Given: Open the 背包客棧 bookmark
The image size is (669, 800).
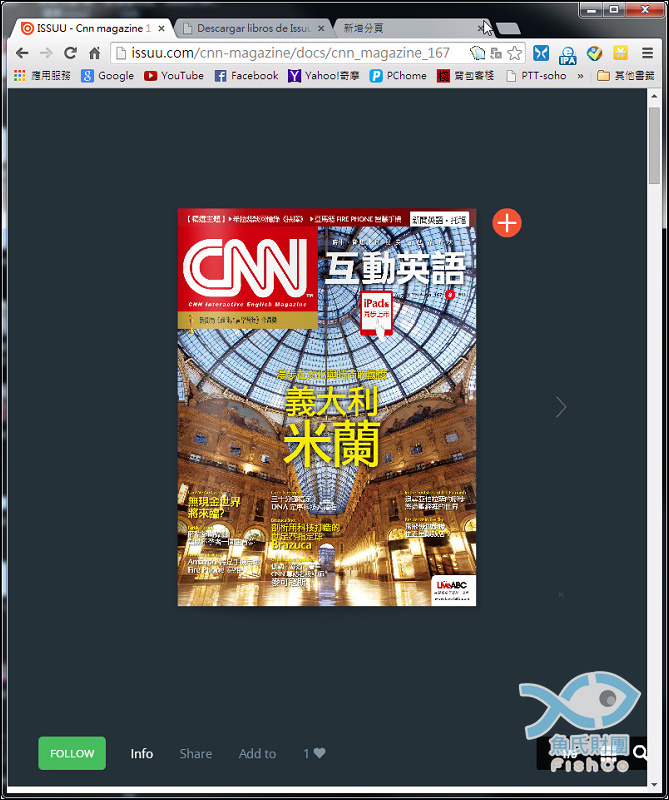Looking at the screenshot, I should [x=465, y=76].
